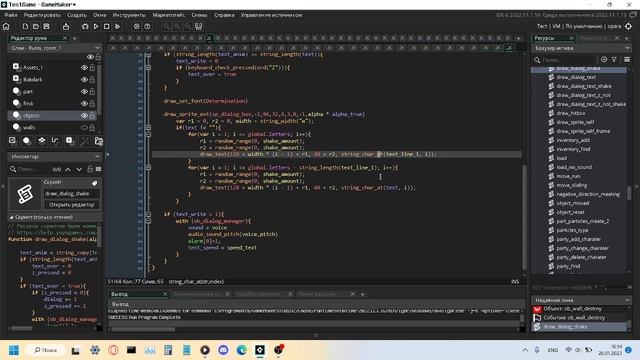
Task: Expand the Asset Browser header dropdown
Action: [627, 48]
